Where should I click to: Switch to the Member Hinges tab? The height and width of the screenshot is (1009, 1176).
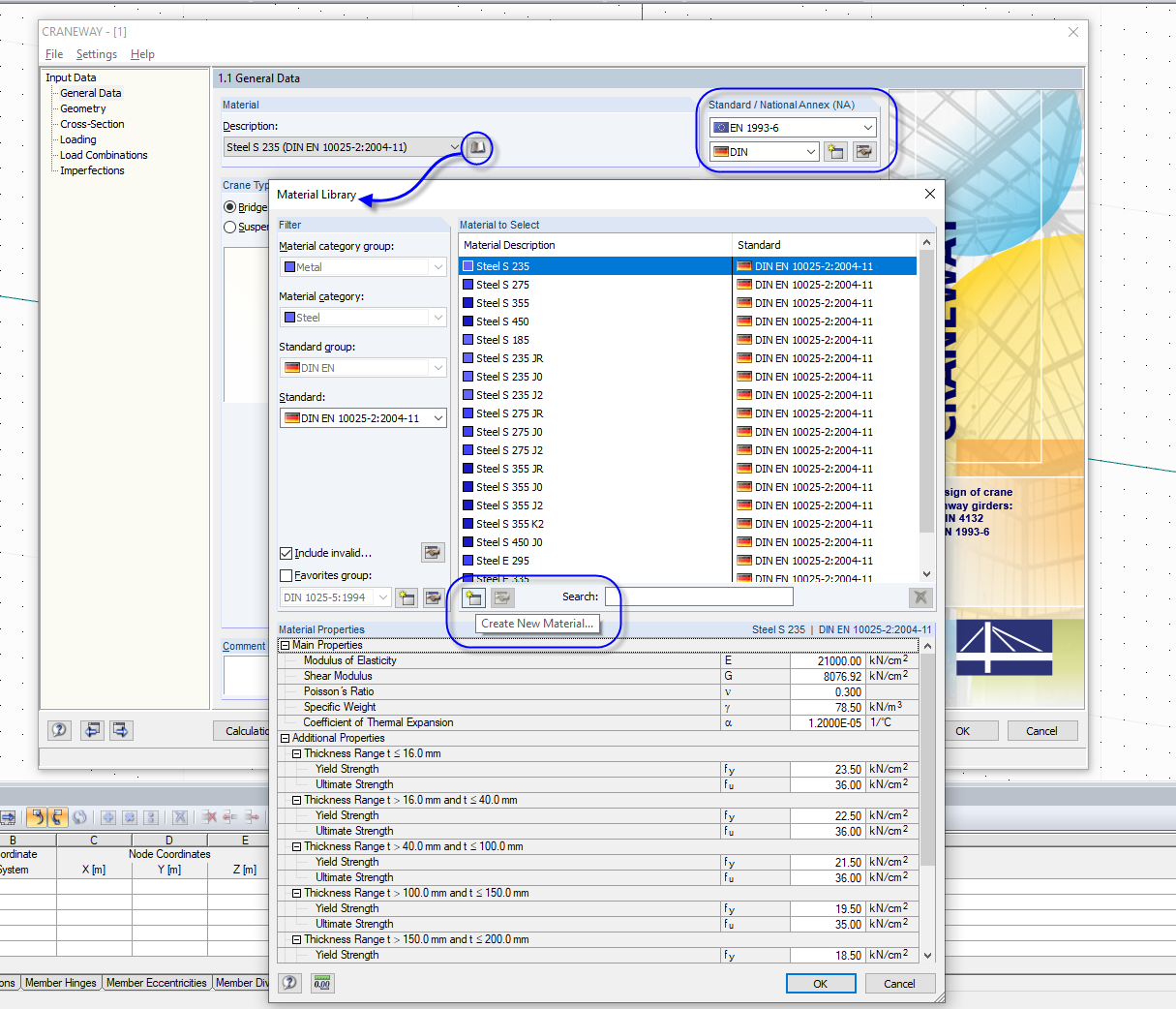pos(61,983)
